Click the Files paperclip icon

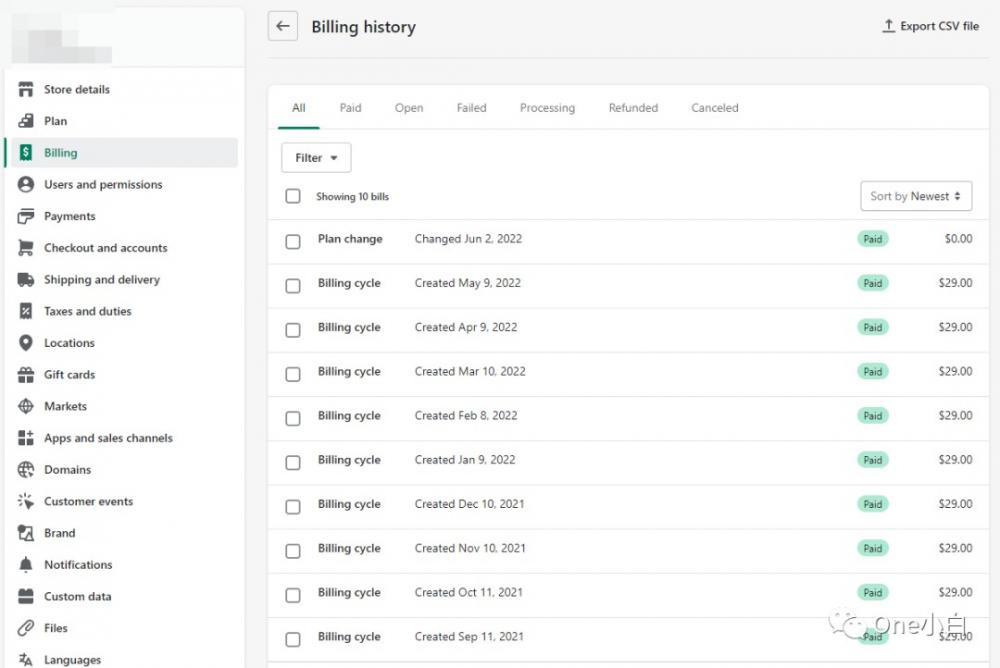pyautogui.click(x=26, y=628)
